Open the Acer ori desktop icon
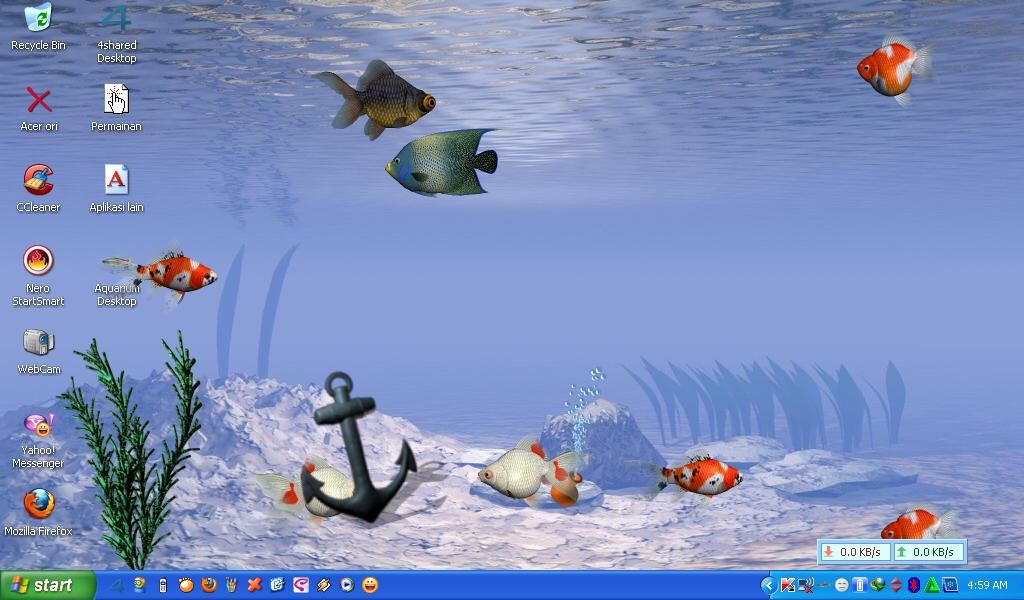 [38, 100]
